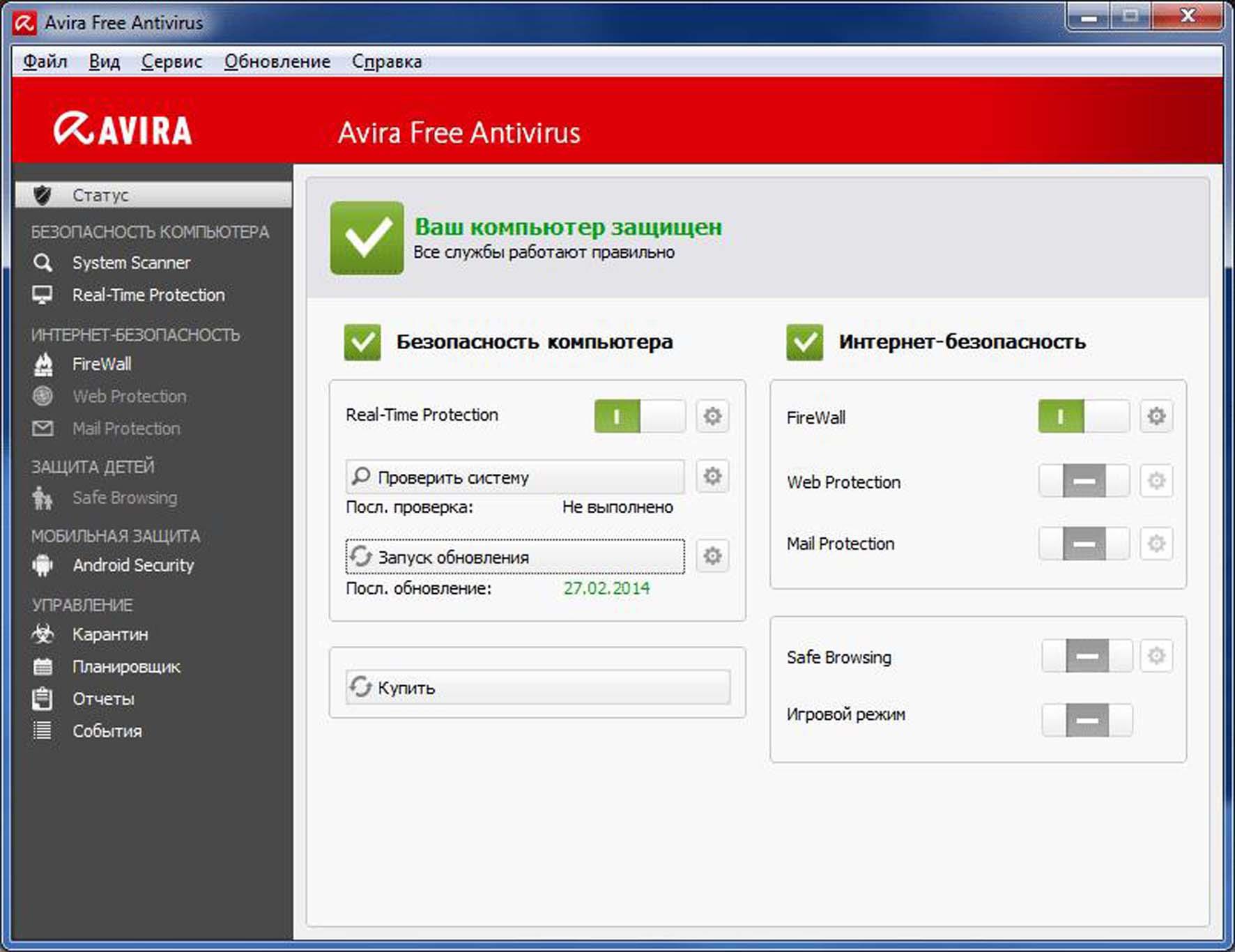Open Mail Protection settings gear
This screenshot has width=1235, height=952.
coord(1156,544)
